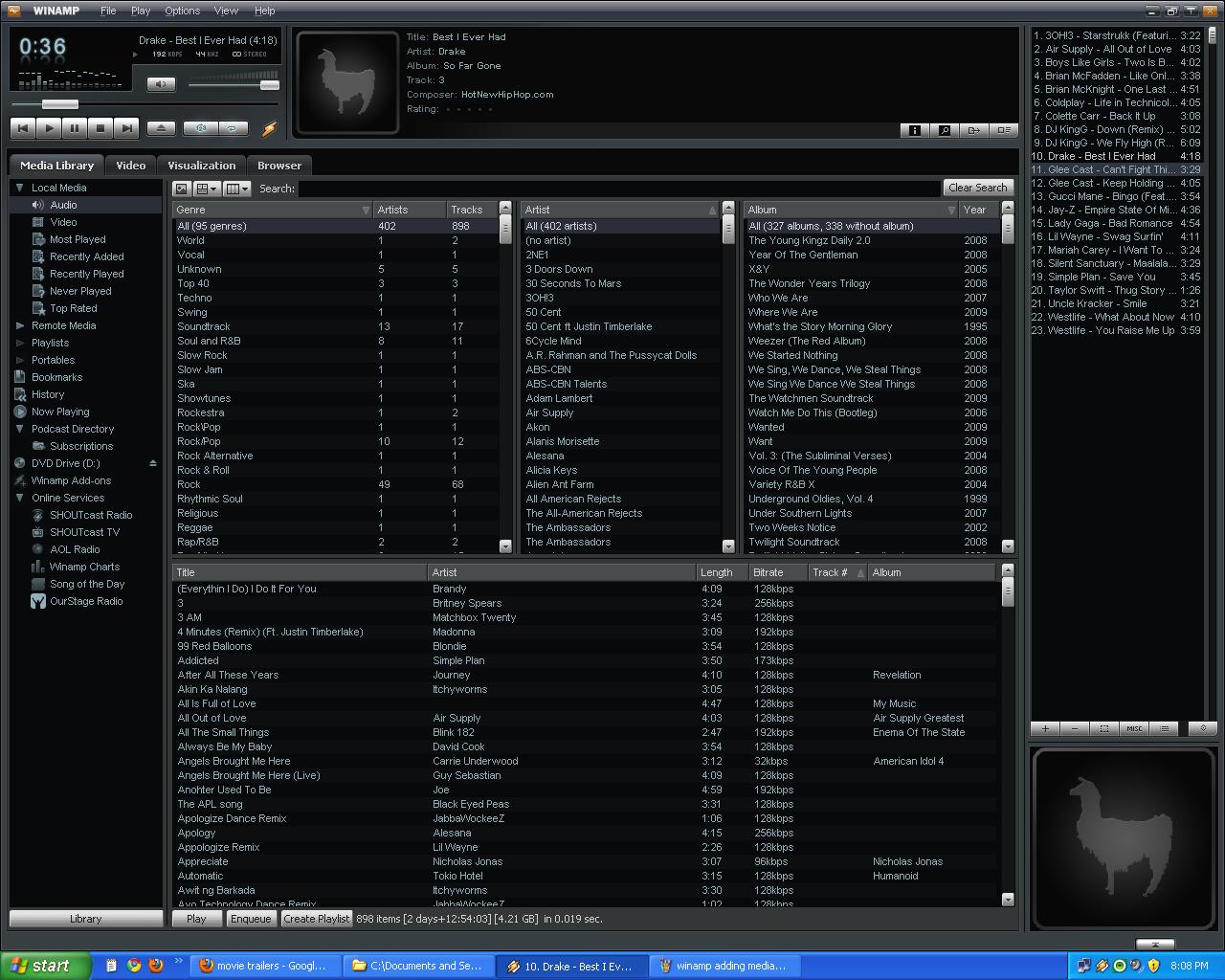Image resolution: width=1225 pixels, height=980 pixels.
Task: Open file info with the 'i' button
Action: 914,130
